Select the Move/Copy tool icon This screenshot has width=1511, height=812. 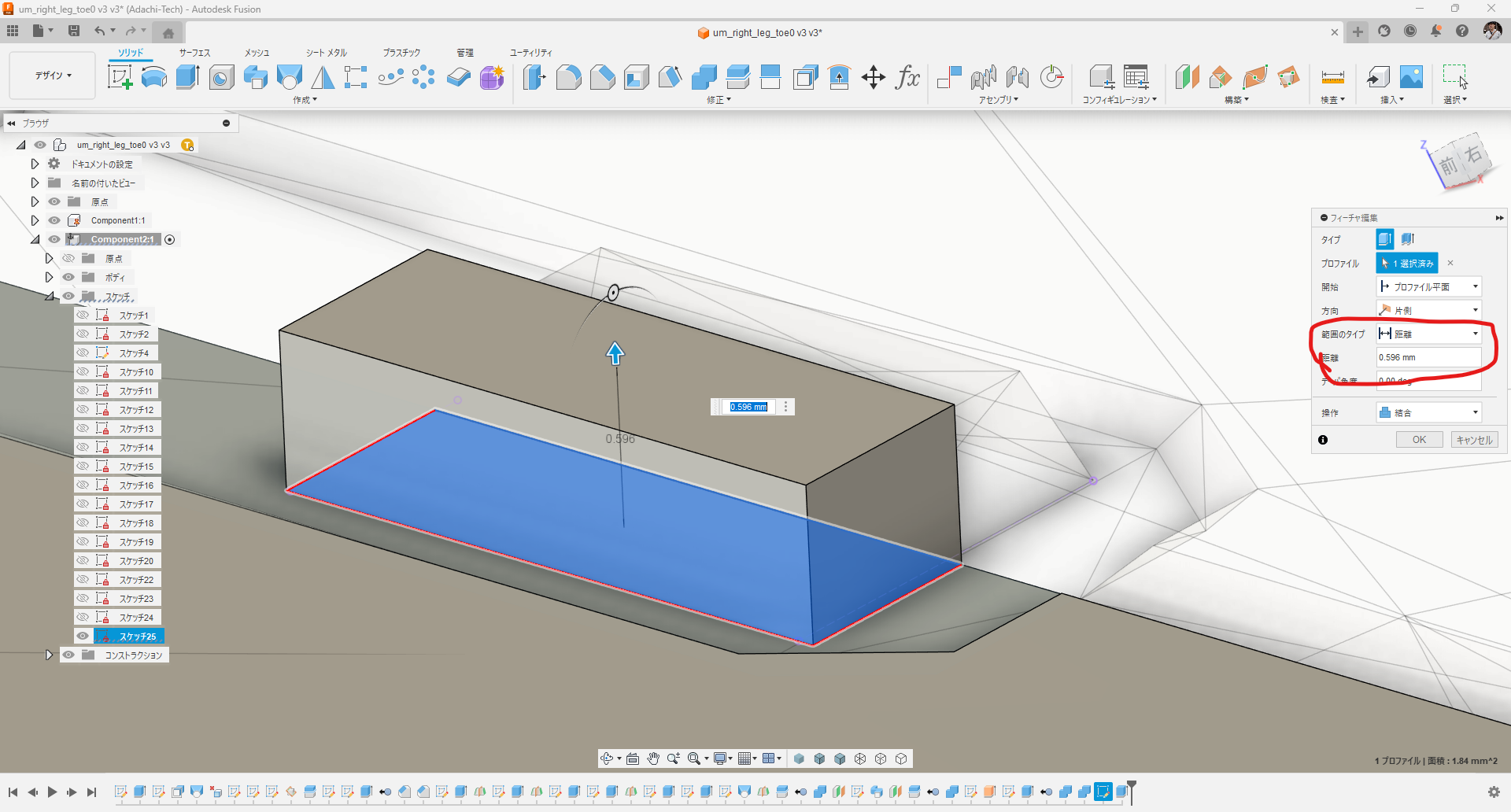874,77
